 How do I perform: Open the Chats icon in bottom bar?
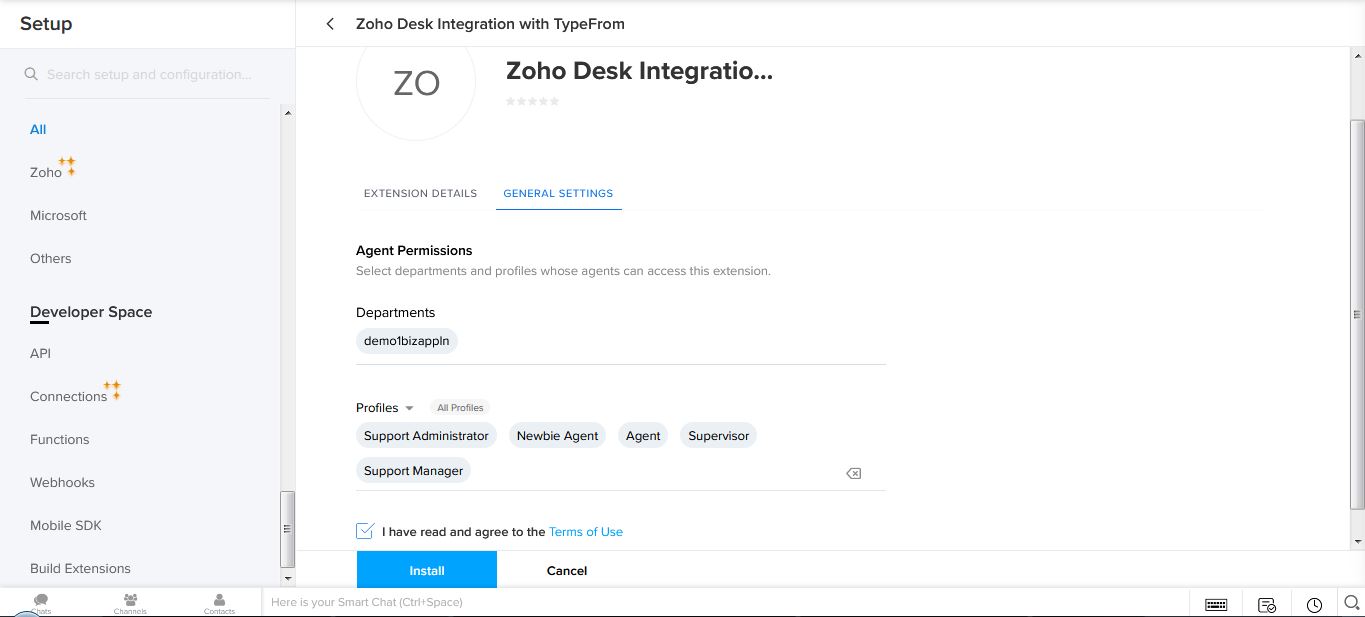[41, 603]
